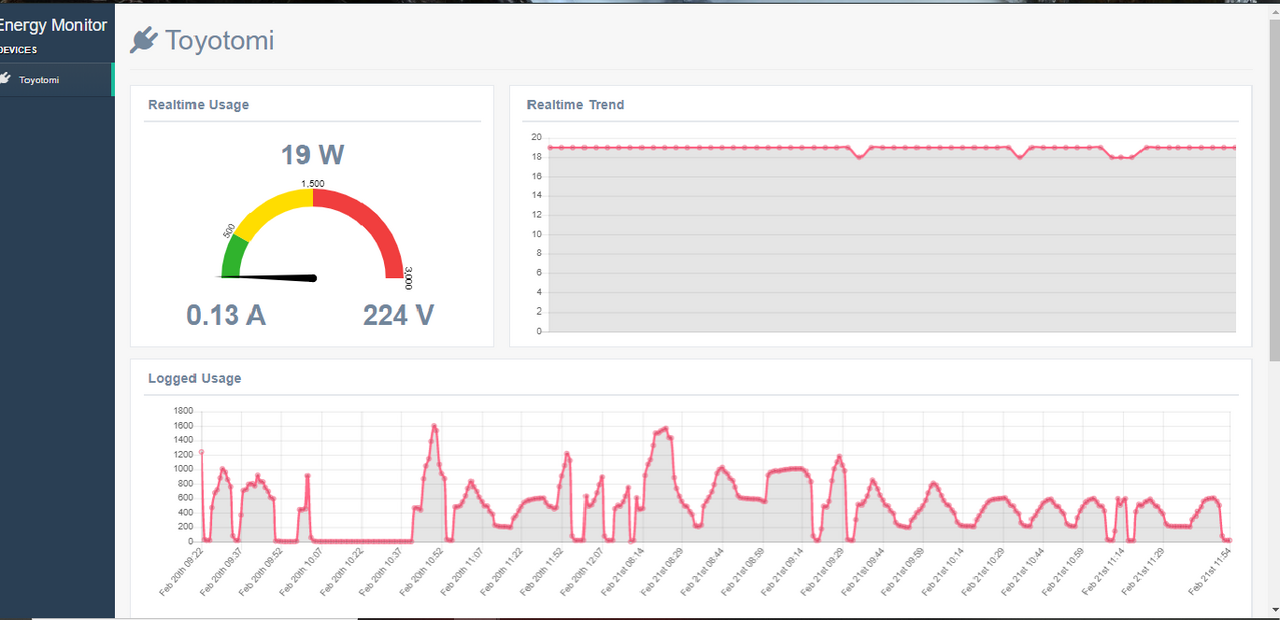Click the Feb 20th 09:52 time label
1280x620 pixels.
(x=260, y=572)
